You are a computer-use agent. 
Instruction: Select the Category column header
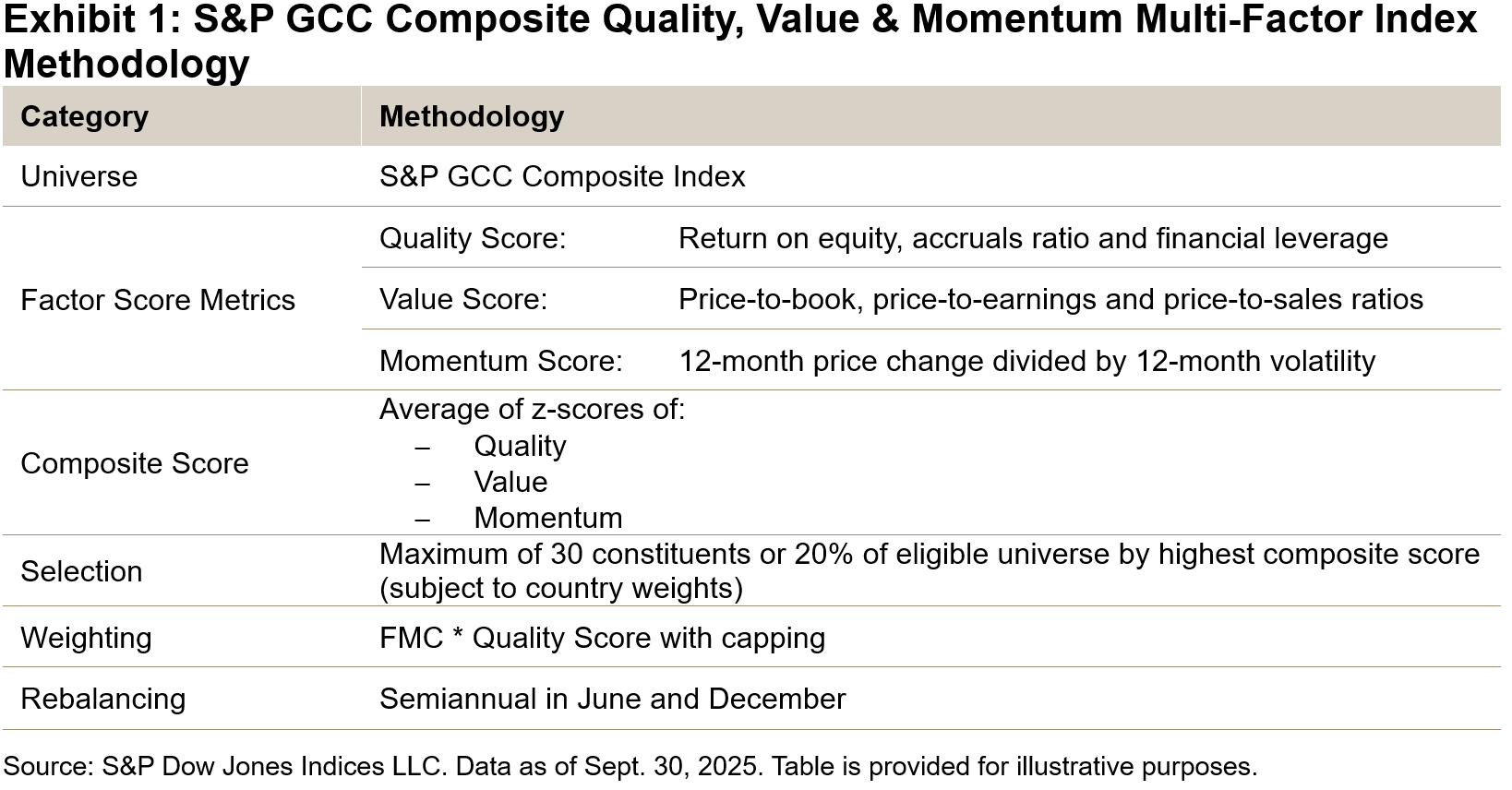[x=84, y=117]
